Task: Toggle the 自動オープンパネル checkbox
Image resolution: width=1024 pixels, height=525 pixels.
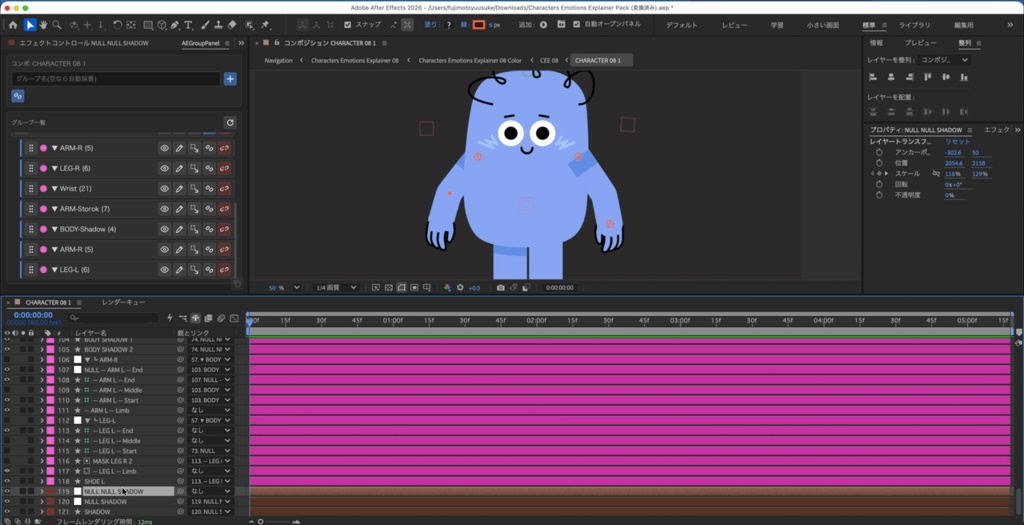Action: tap(576, 25)
